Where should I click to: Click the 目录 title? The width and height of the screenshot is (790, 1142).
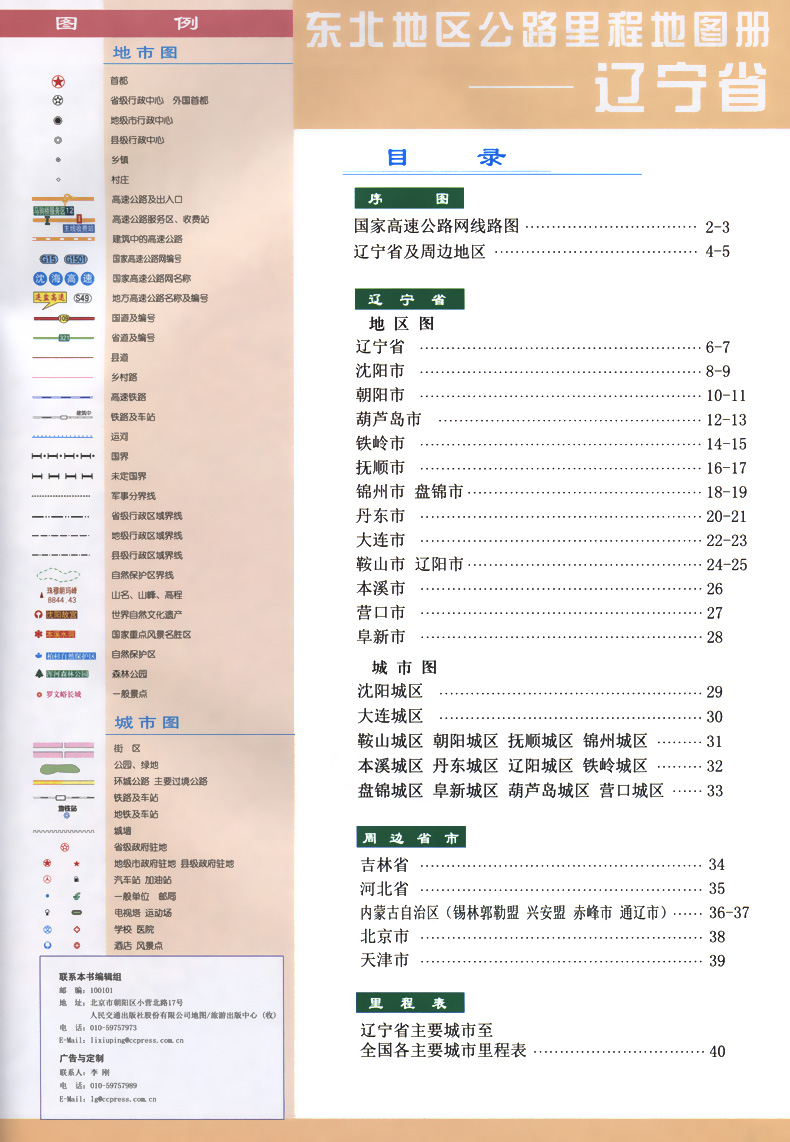coord(446,157)
